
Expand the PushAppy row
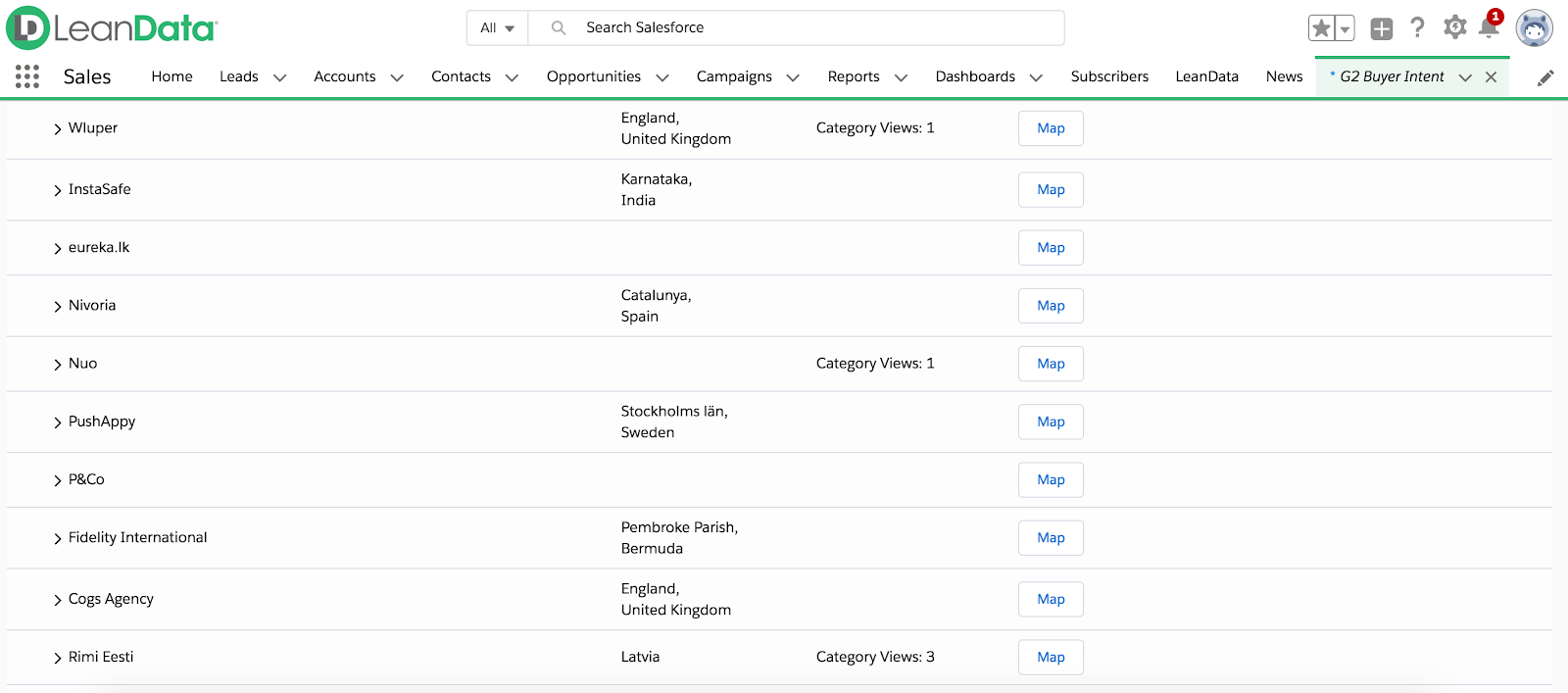coord(58,421)
